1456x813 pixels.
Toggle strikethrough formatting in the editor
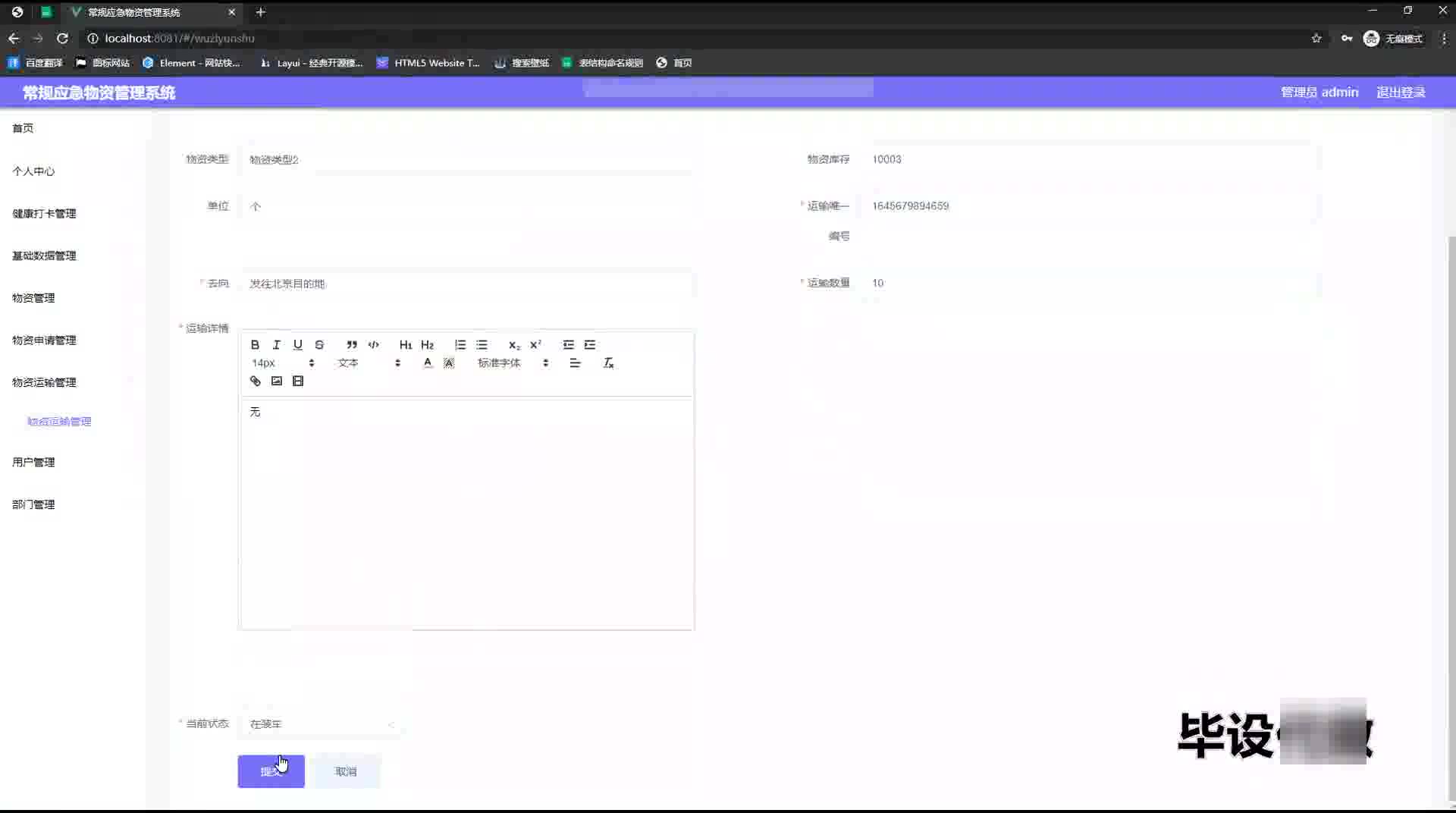(319, 344)
